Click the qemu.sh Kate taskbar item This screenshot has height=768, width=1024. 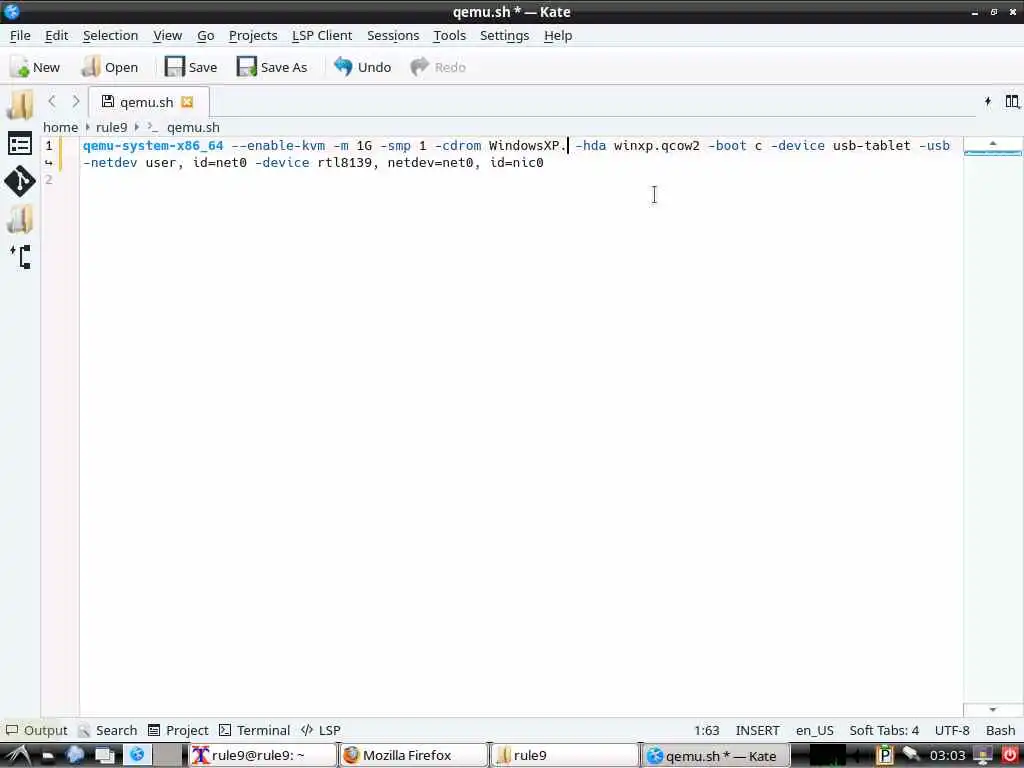[716, 756]
